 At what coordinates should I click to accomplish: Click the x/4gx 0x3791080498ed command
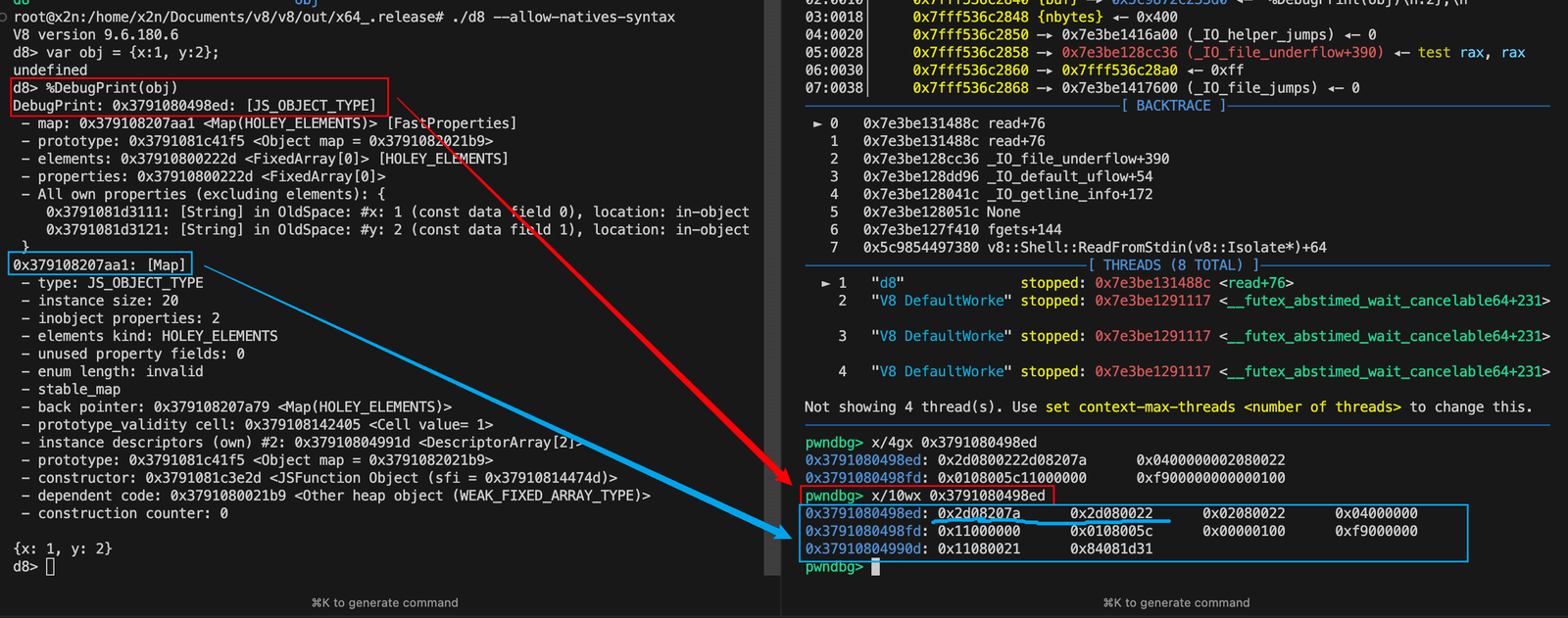pos(954,443)
